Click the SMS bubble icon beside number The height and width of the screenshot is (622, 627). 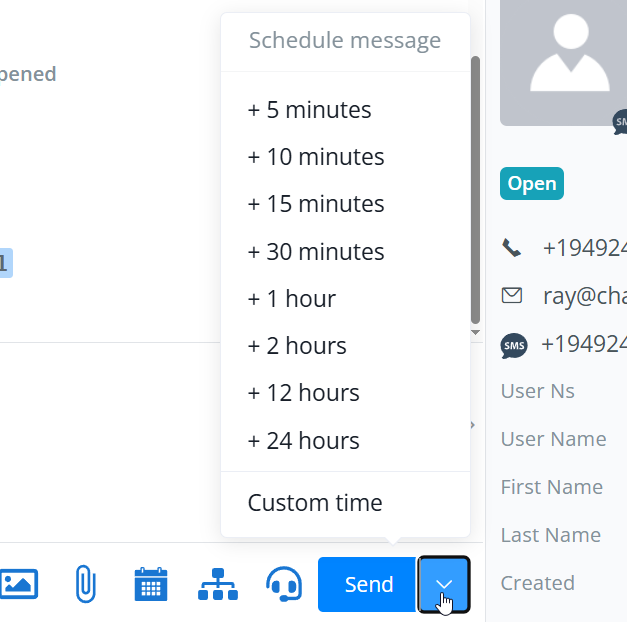tap(514, 346)
